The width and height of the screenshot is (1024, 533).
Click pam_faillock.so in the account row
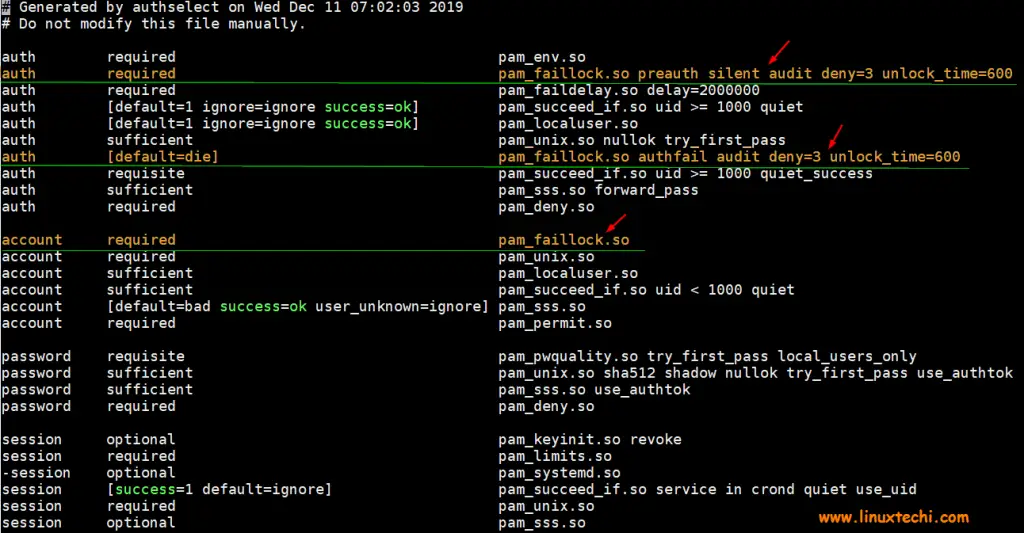click(x=564, y=240)
